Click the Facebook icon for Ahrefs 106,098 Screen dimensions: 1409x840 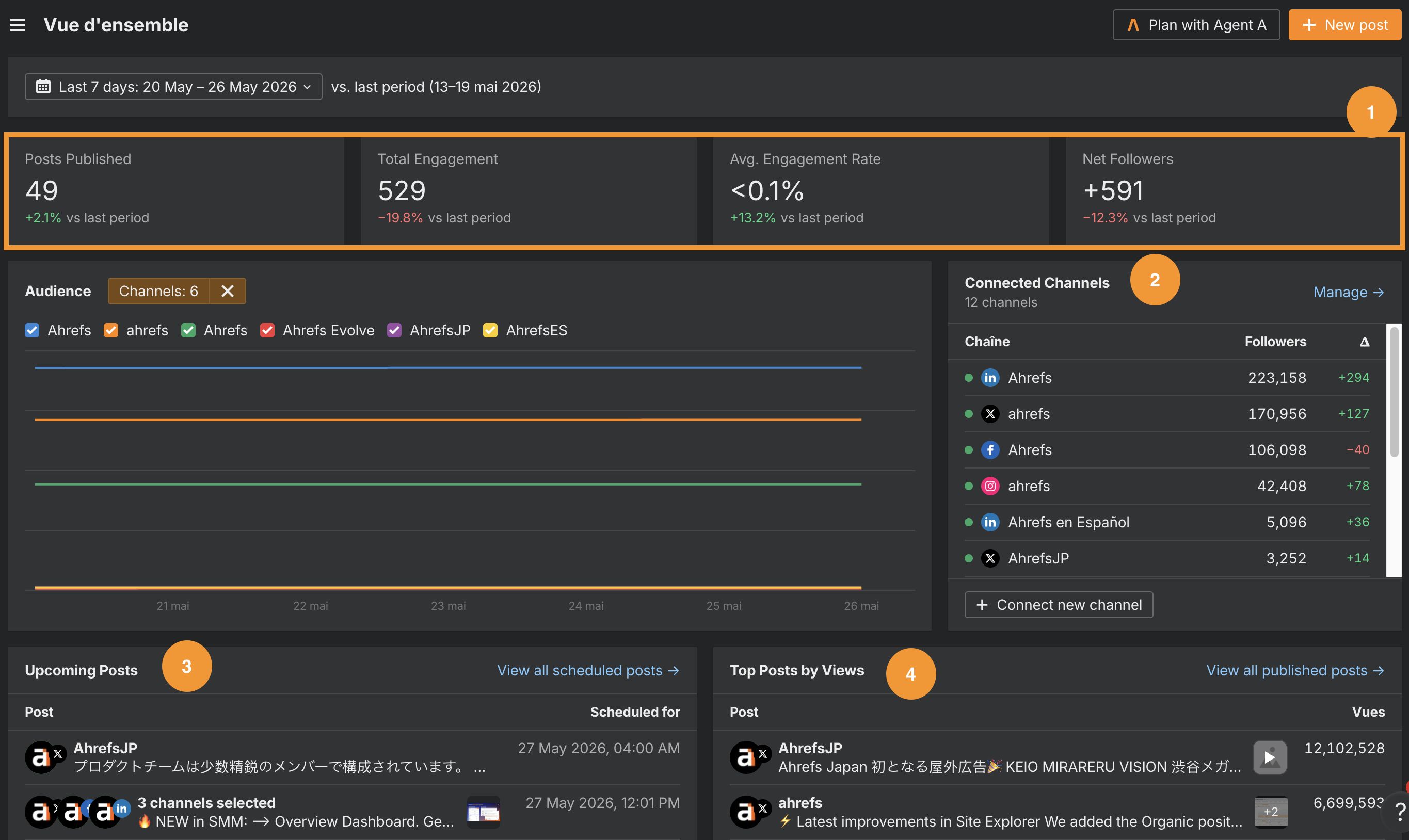(x=990, y=450)
